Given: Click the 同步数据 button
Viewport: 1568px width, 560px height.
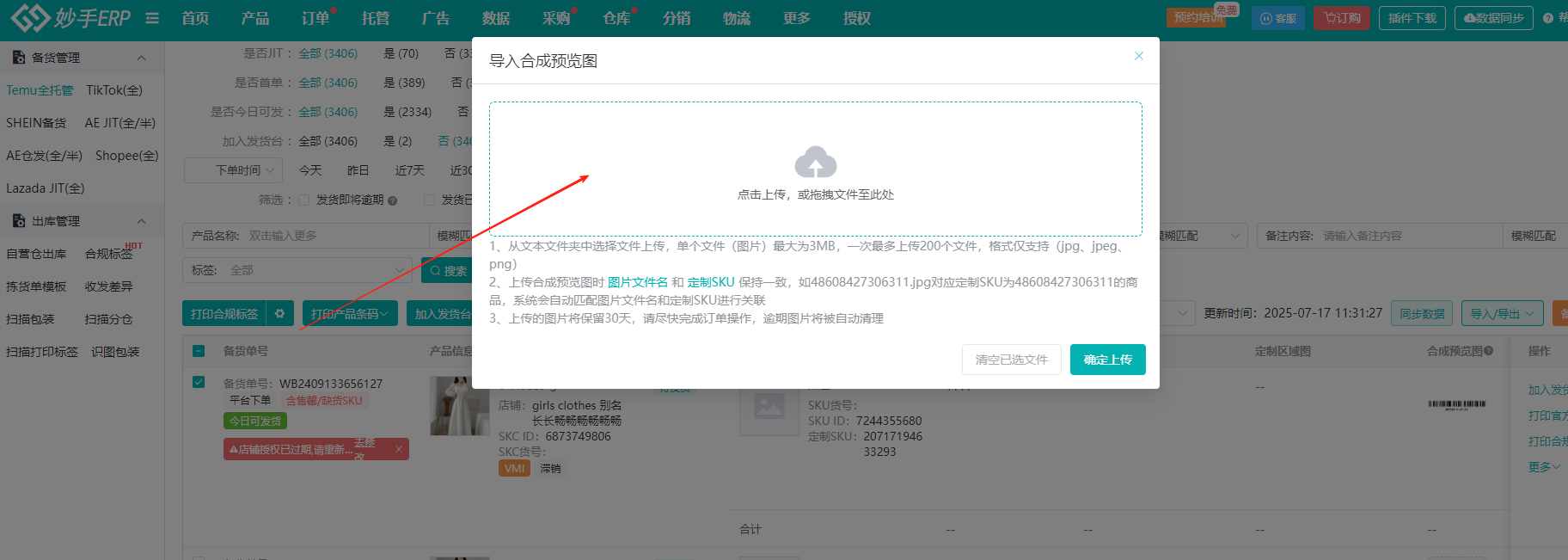Looking at the screenshot, I should [x=1422, y=313].
